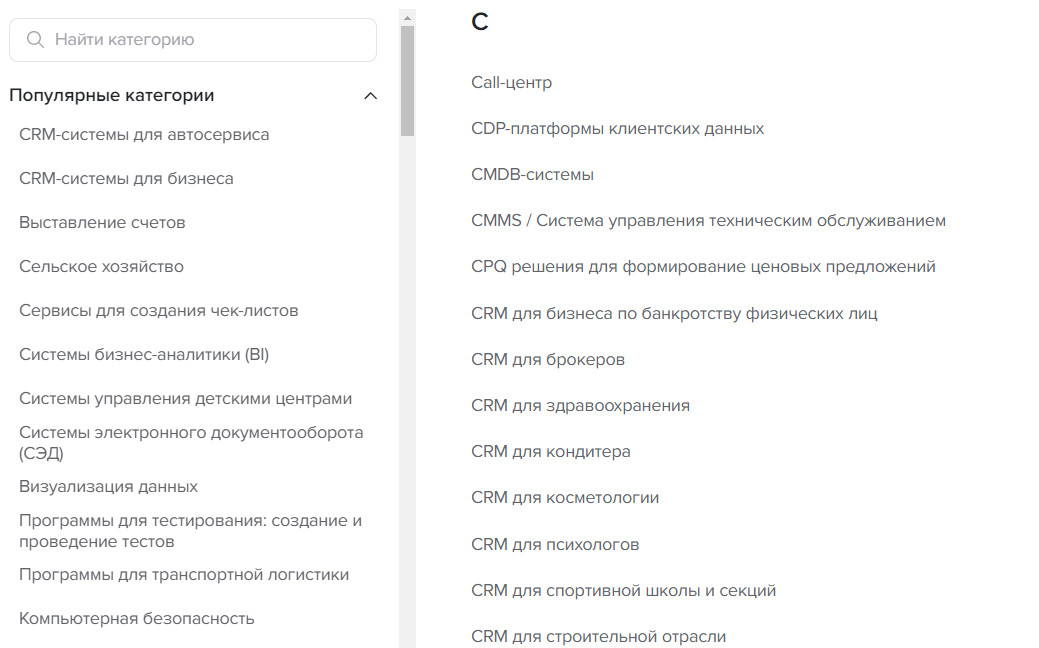Open "Визуализация данных" category

pos(108,486)
